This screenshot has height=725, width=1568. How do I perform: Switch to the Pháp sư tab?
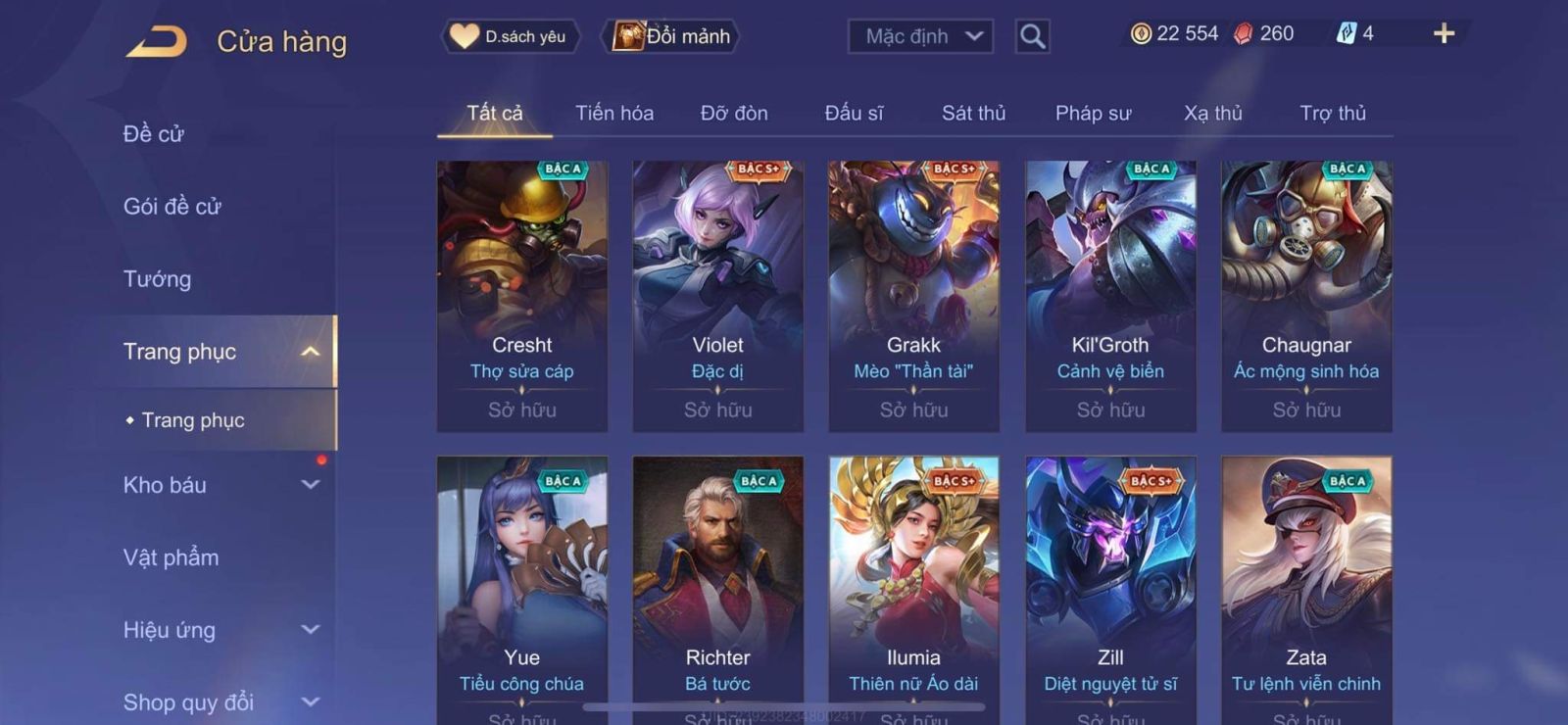(x=1093, y=113)
